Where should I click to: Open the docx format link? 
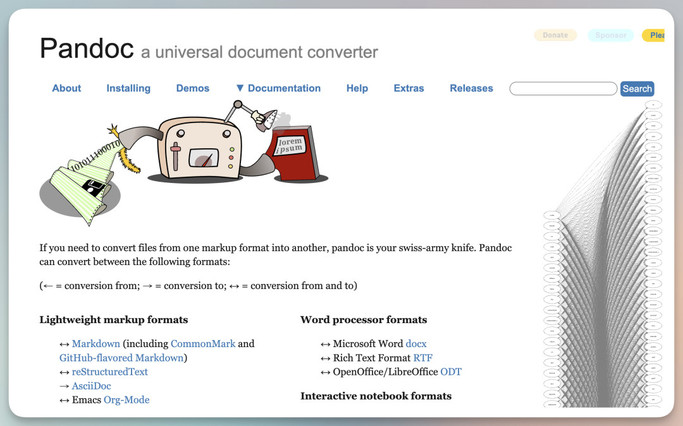coord(416,344)
